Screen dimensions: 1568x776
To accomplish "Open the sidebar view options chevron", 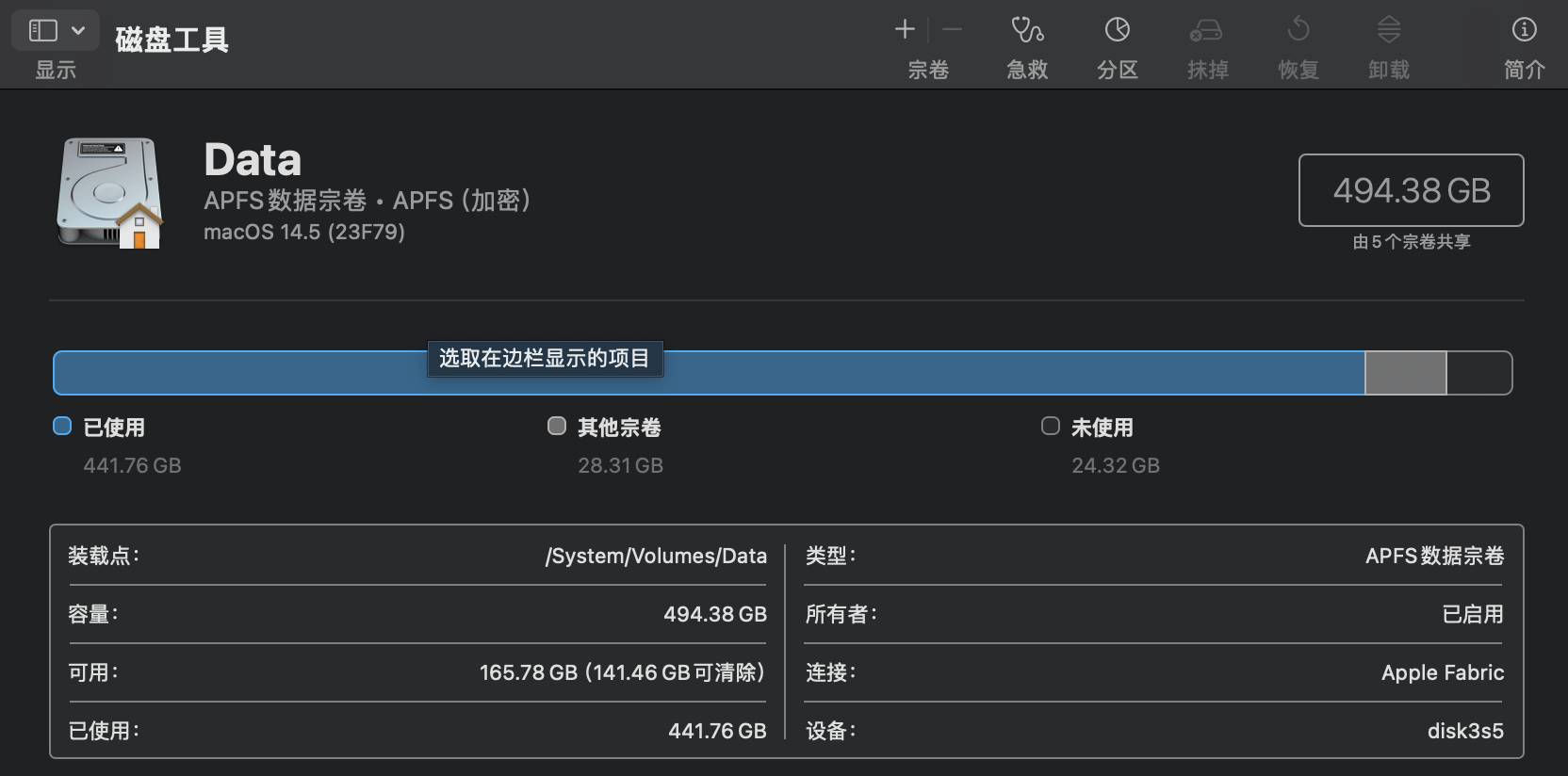I will point(78,30).
